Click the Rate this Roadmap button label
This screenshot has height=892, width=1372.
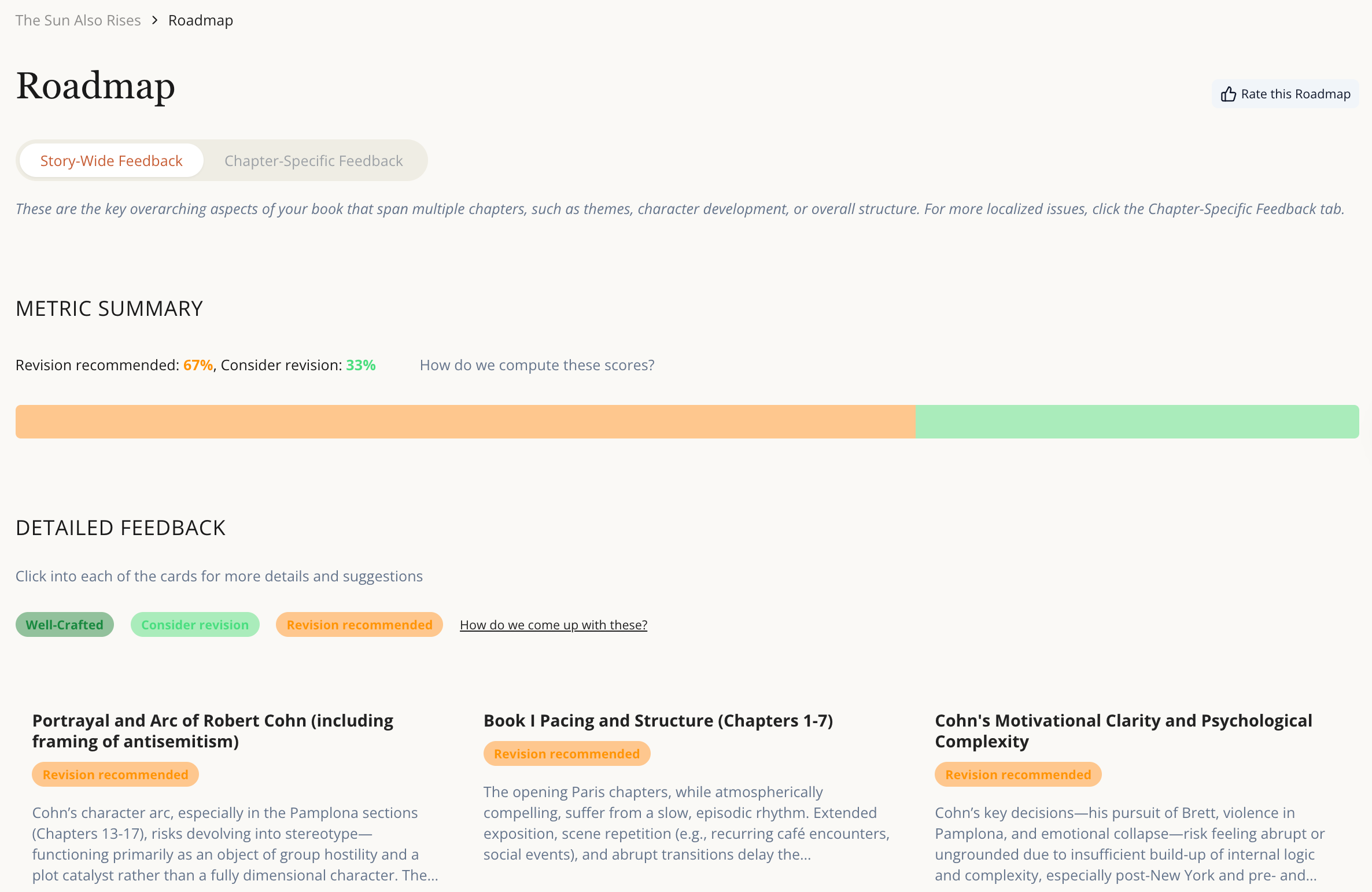point(1295,94)
